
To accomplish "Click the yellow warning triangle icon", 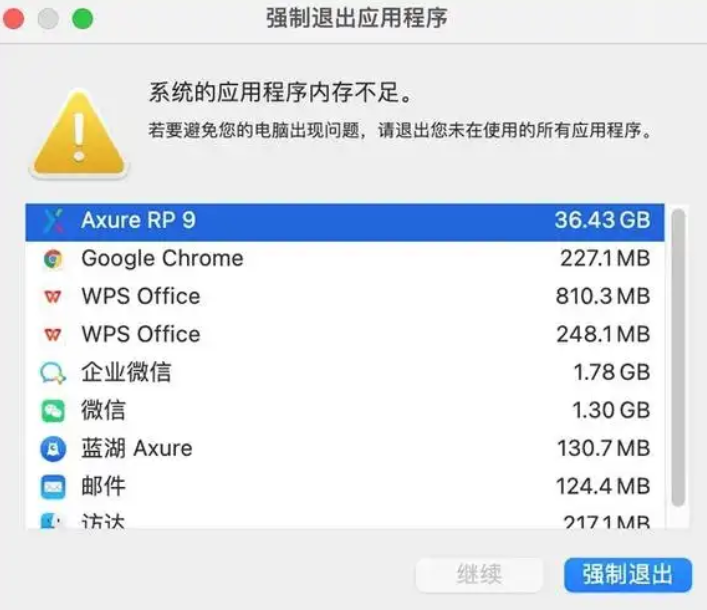I will point(79,134).
